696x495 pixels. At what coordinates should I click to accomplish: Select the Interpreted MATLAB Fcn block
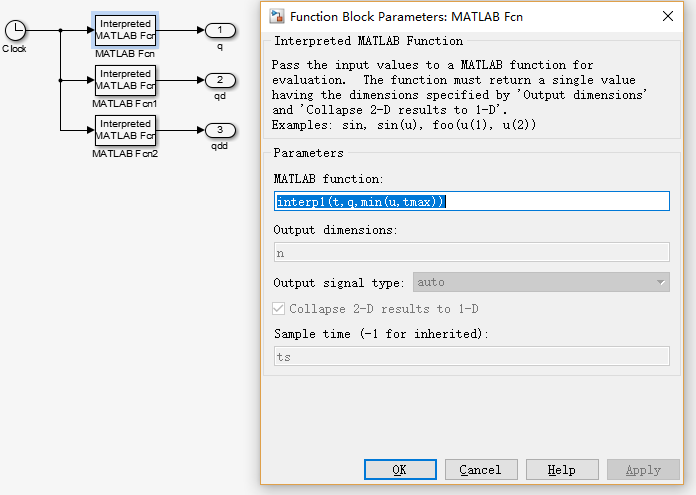[125, 30]
